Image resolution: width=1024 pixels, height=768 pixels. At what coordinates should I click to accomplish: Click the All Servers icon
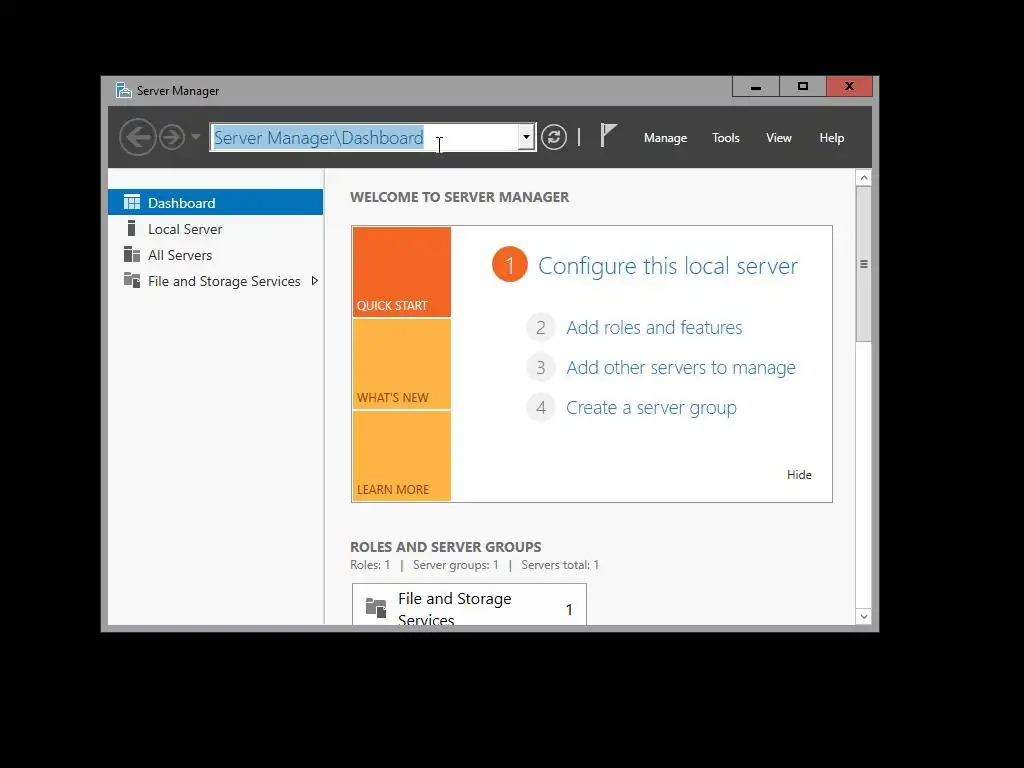132,255
